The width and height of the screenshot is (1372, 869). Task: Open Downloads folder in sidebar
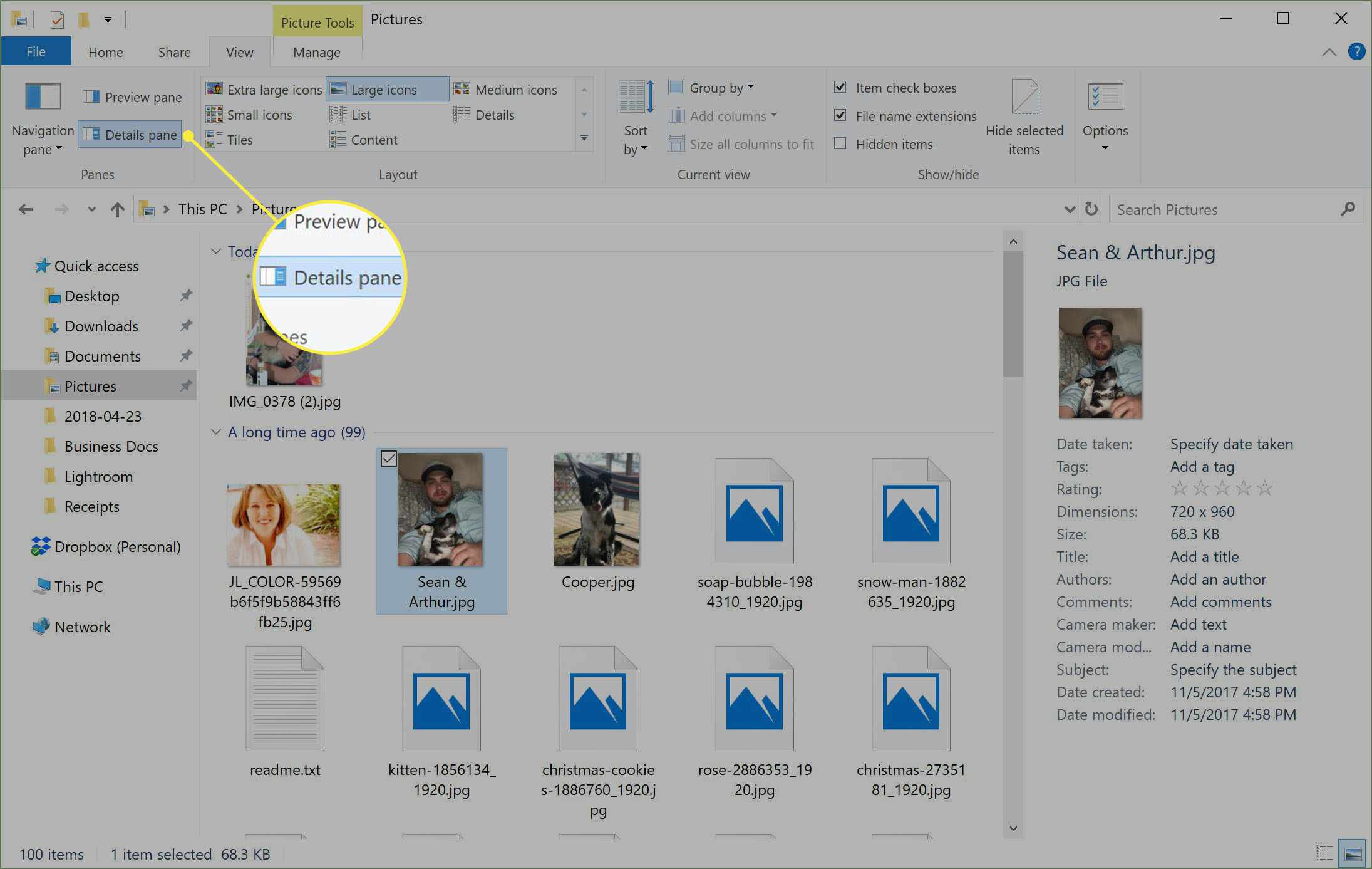coord(101,326)
